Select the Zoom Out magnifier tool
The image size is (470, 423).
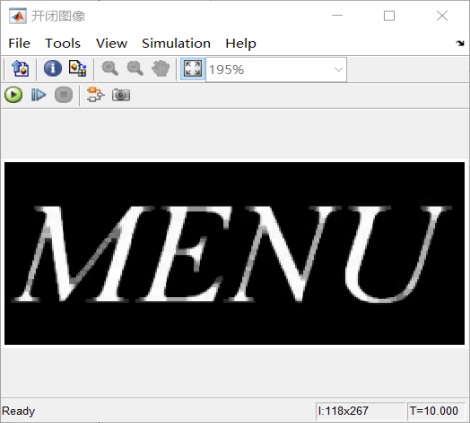point(135,69)
